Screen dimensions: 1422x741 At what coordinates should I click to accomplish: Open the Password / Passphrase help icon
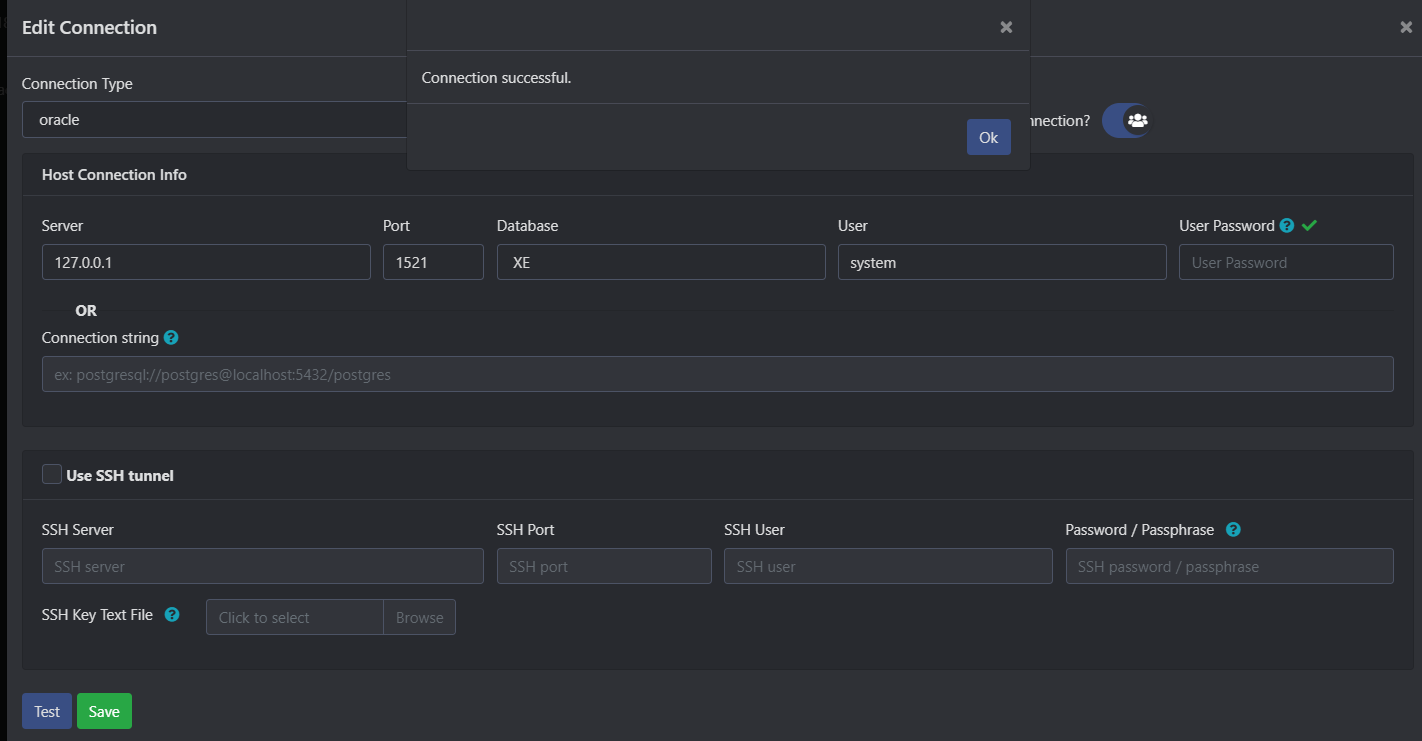1233,530
